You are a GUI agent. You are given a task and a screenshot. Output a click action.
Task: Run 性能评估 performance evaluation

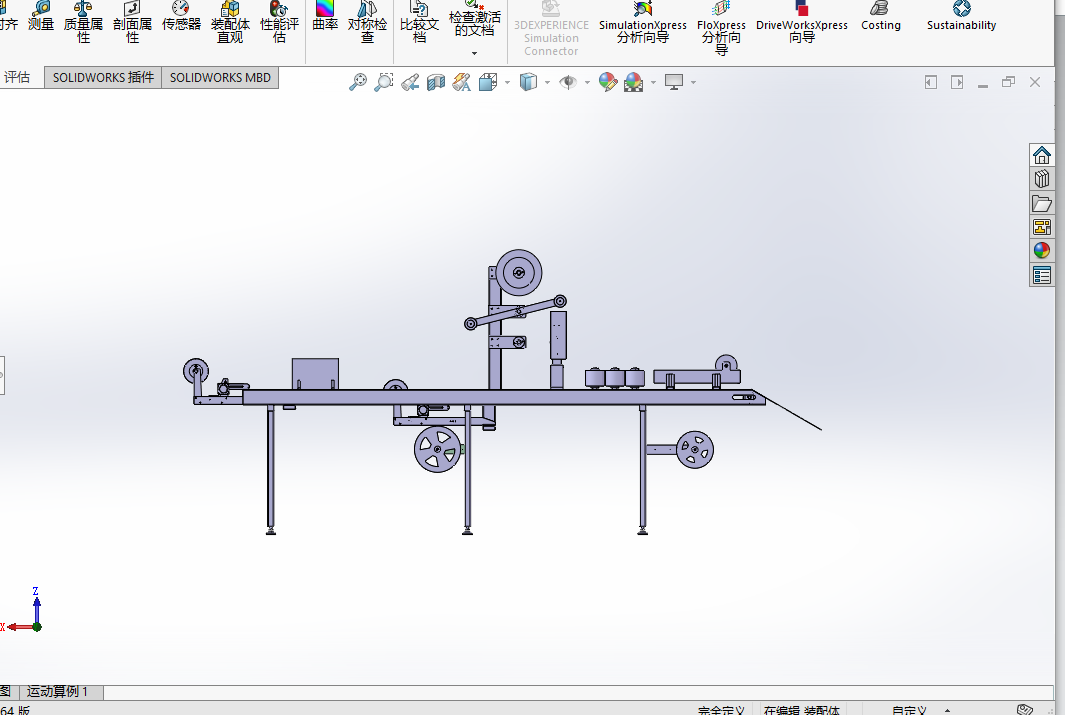(279, 22)
